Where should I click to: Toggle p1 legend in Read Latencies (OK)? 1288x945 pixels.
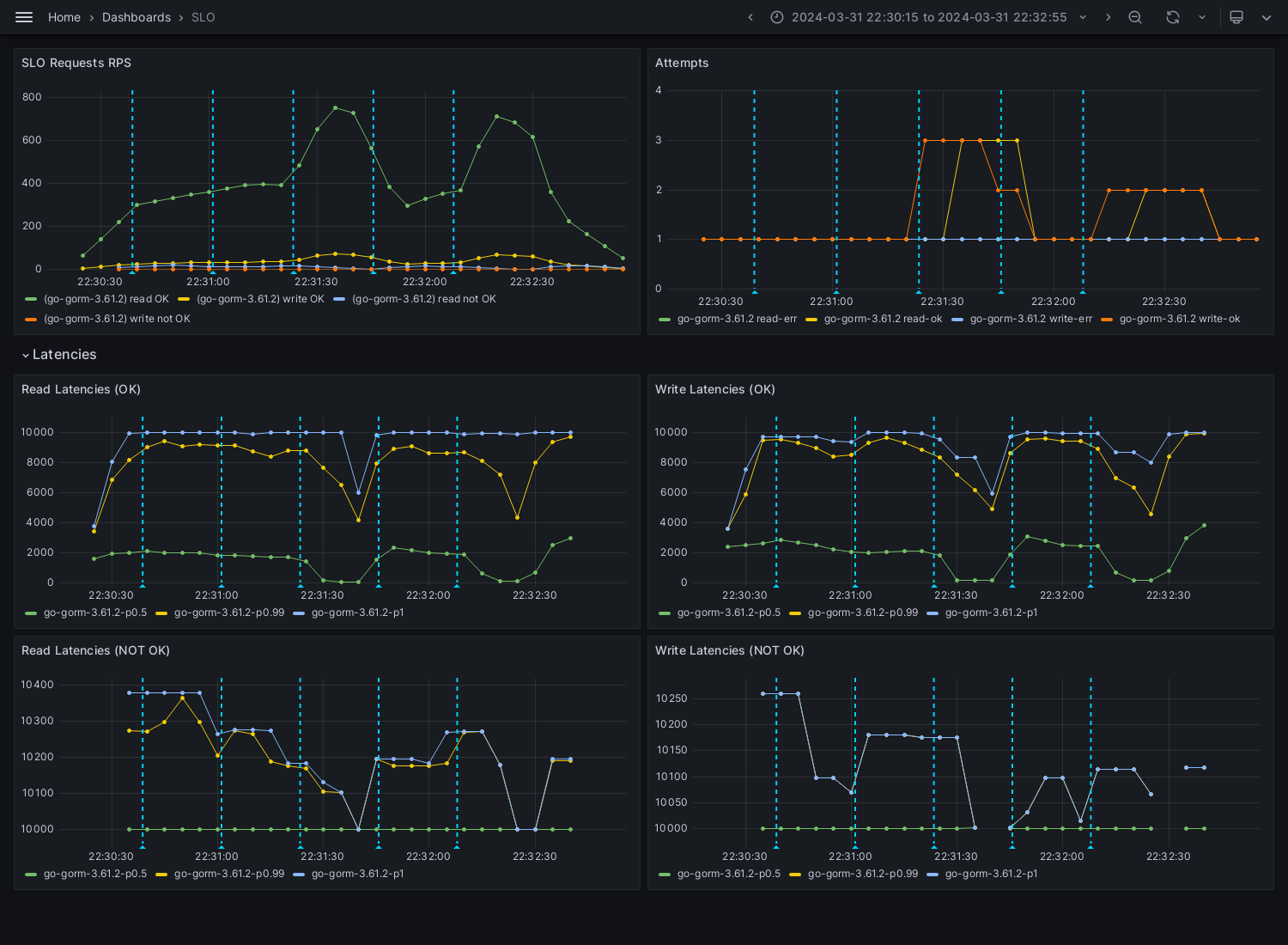357,613
